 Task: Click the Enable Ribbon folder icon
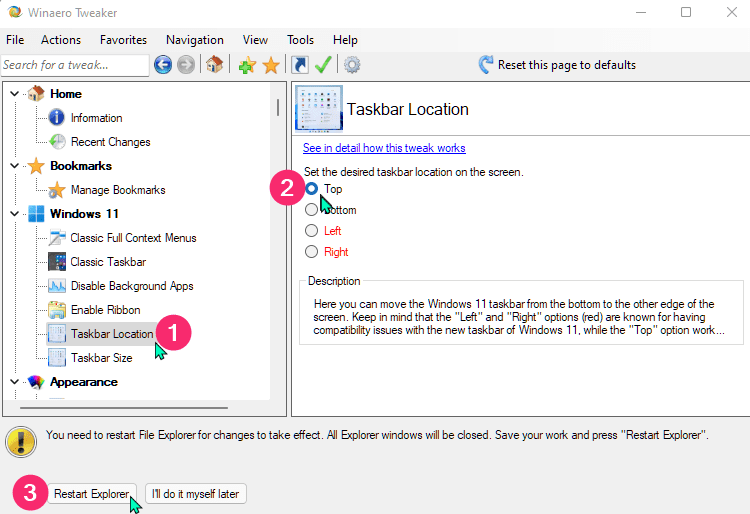(57, 310)
